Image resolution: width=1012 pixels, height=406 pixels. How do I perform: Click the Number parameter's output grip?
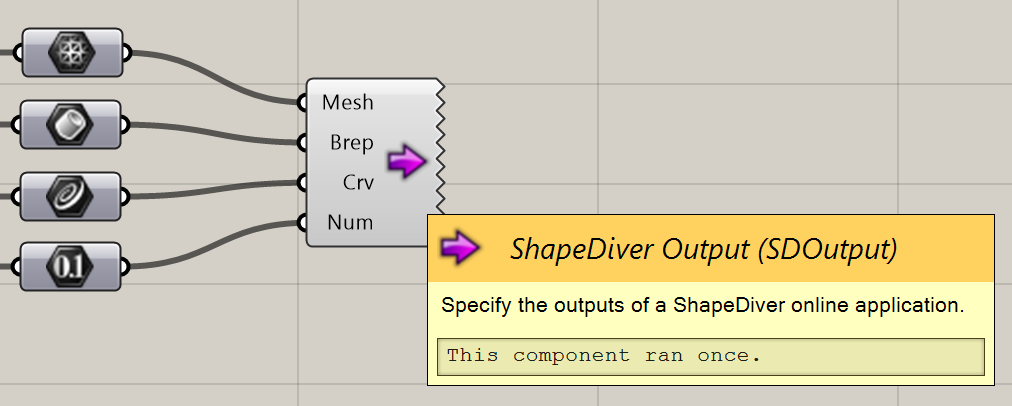pos(126,267)
